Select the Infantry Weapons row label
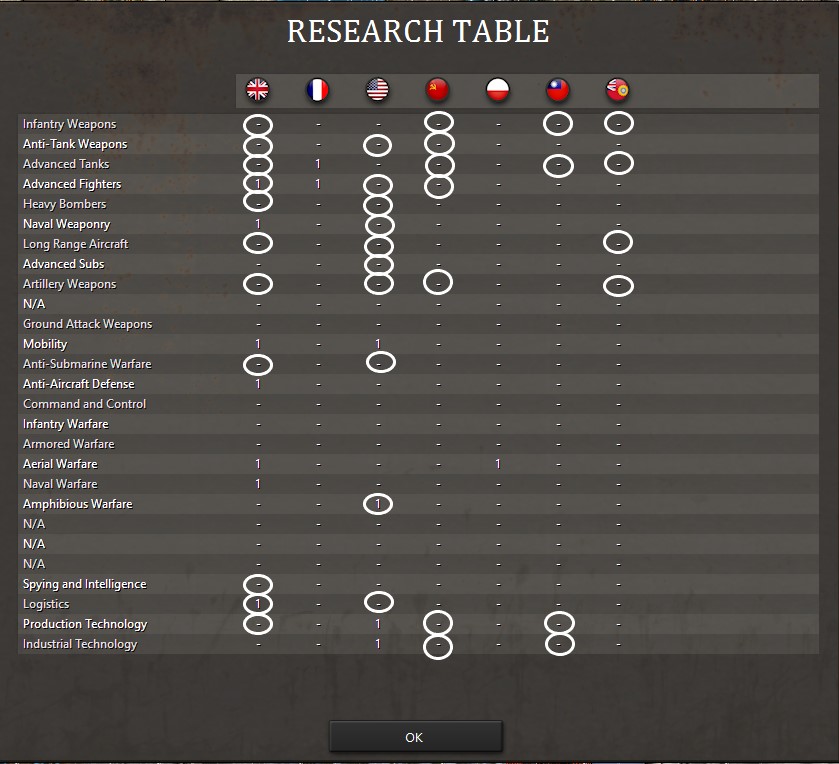Image resolution: width=839 pixels, height=764 pixels. point(70,124)
